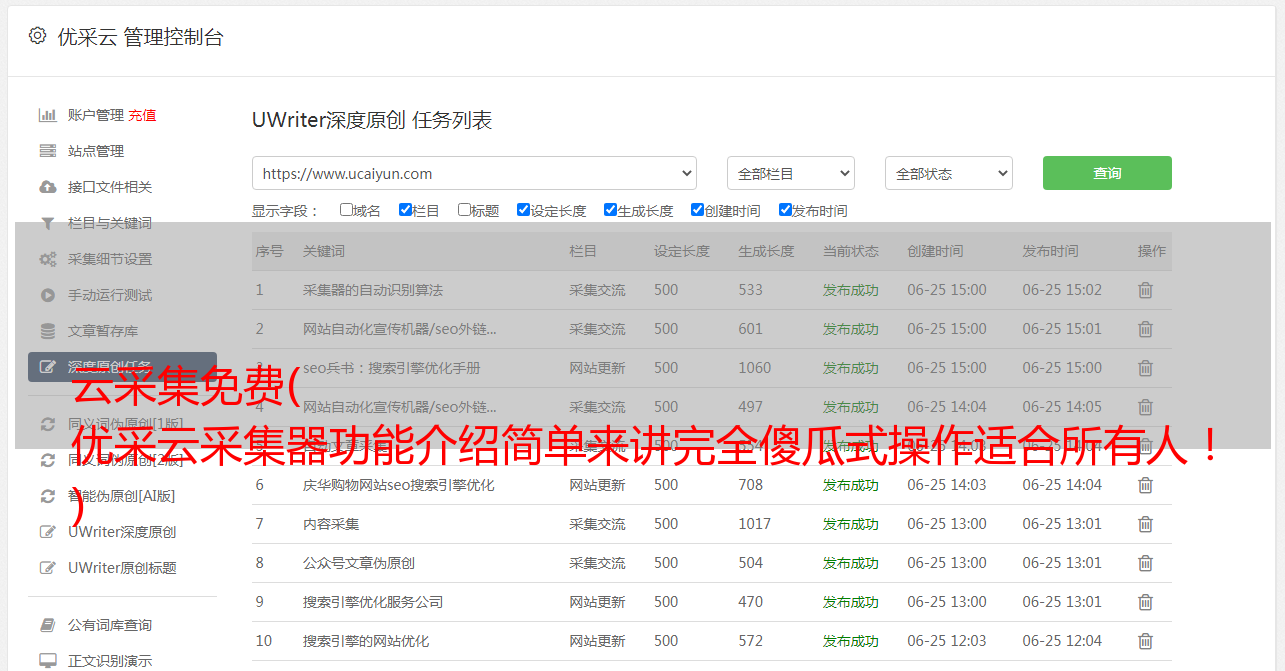Click the green 查询 button
The height and width of the screenshot is (671, 1285).
pos(1106,173)
